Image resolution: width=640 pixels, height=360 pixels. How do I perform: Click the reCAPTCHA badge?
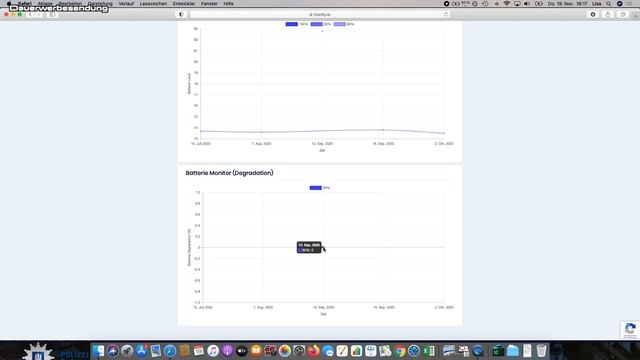(630, 329)
